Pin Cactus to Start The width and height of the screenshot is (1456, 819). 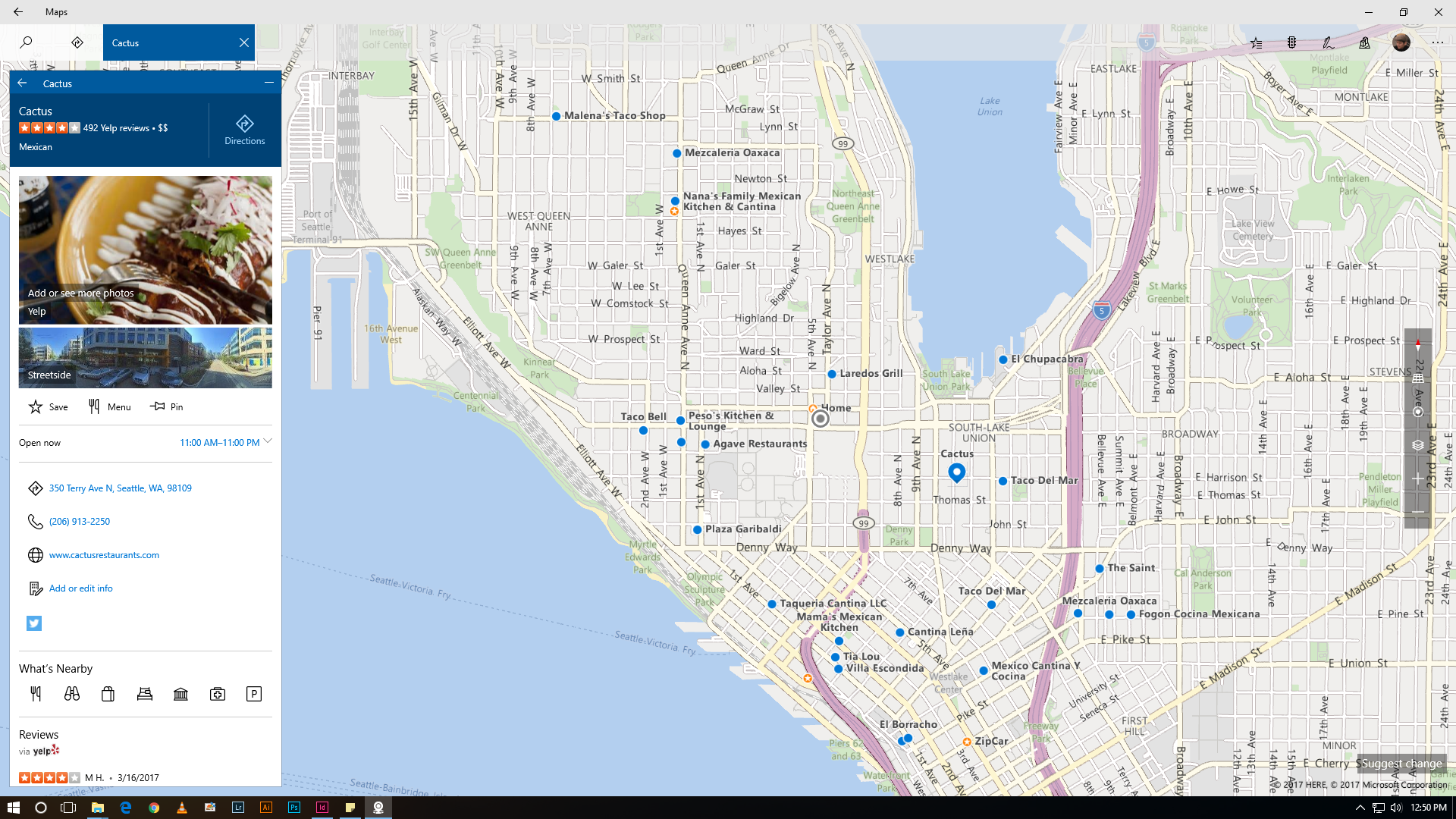pyautogui.click(x=167, y=407)
